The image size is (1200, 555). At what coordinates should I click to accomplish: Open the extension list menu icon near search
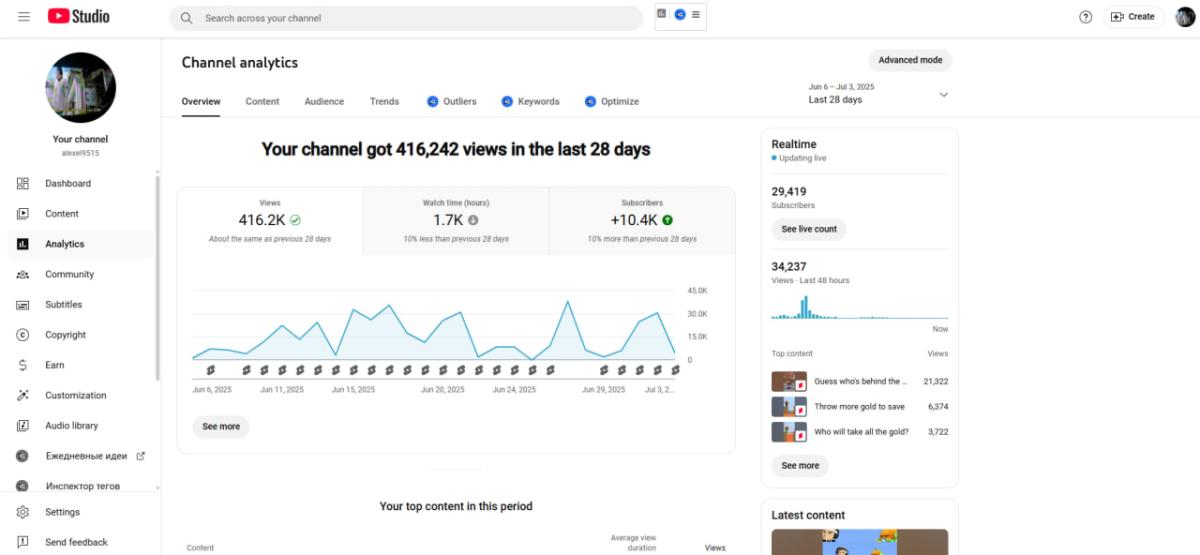click(696, 15)
